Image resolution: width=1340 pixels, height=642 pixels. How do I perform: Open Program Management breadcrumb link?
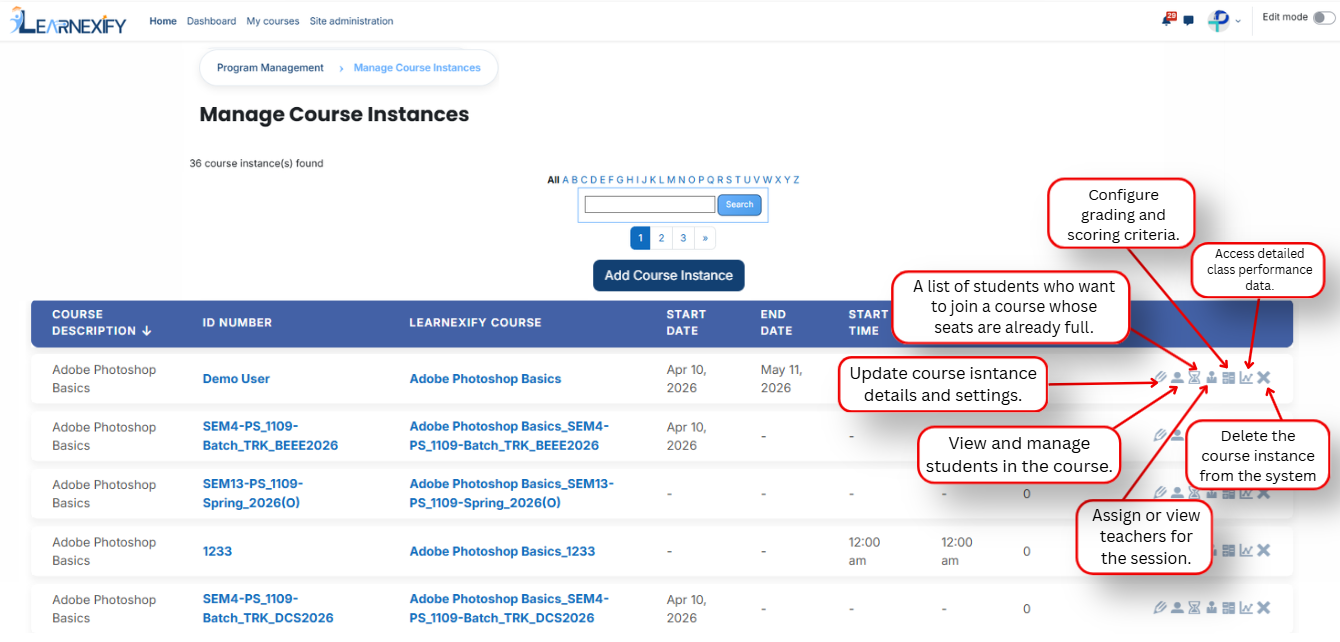point(270,68)
